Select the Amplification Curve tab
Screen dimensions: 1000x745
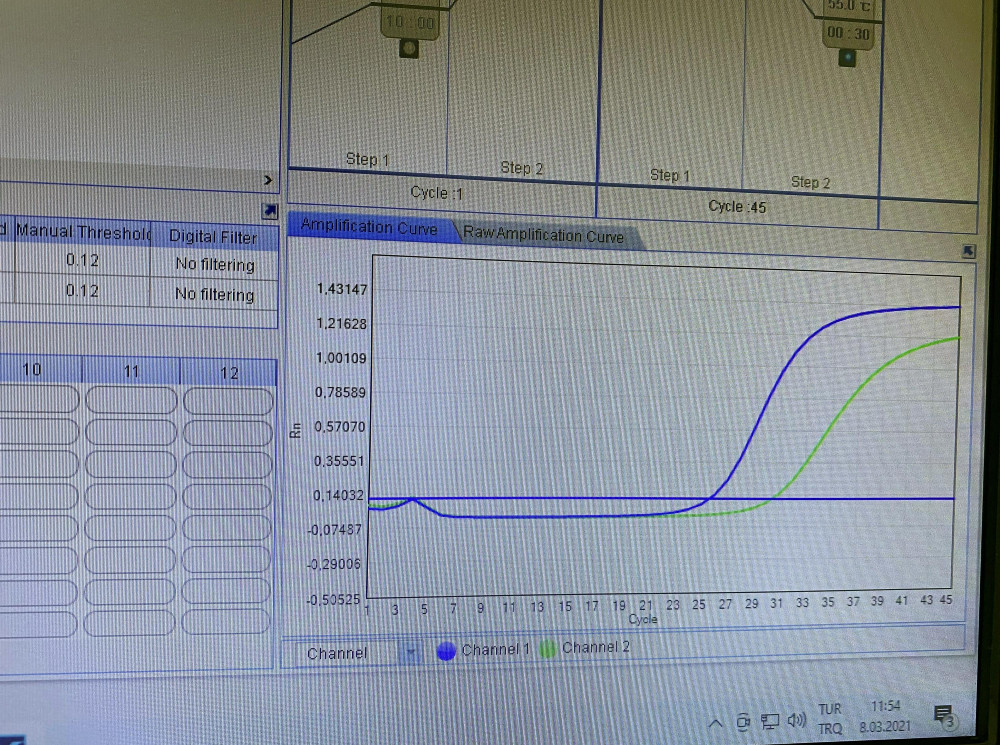(x=369, y=227)
